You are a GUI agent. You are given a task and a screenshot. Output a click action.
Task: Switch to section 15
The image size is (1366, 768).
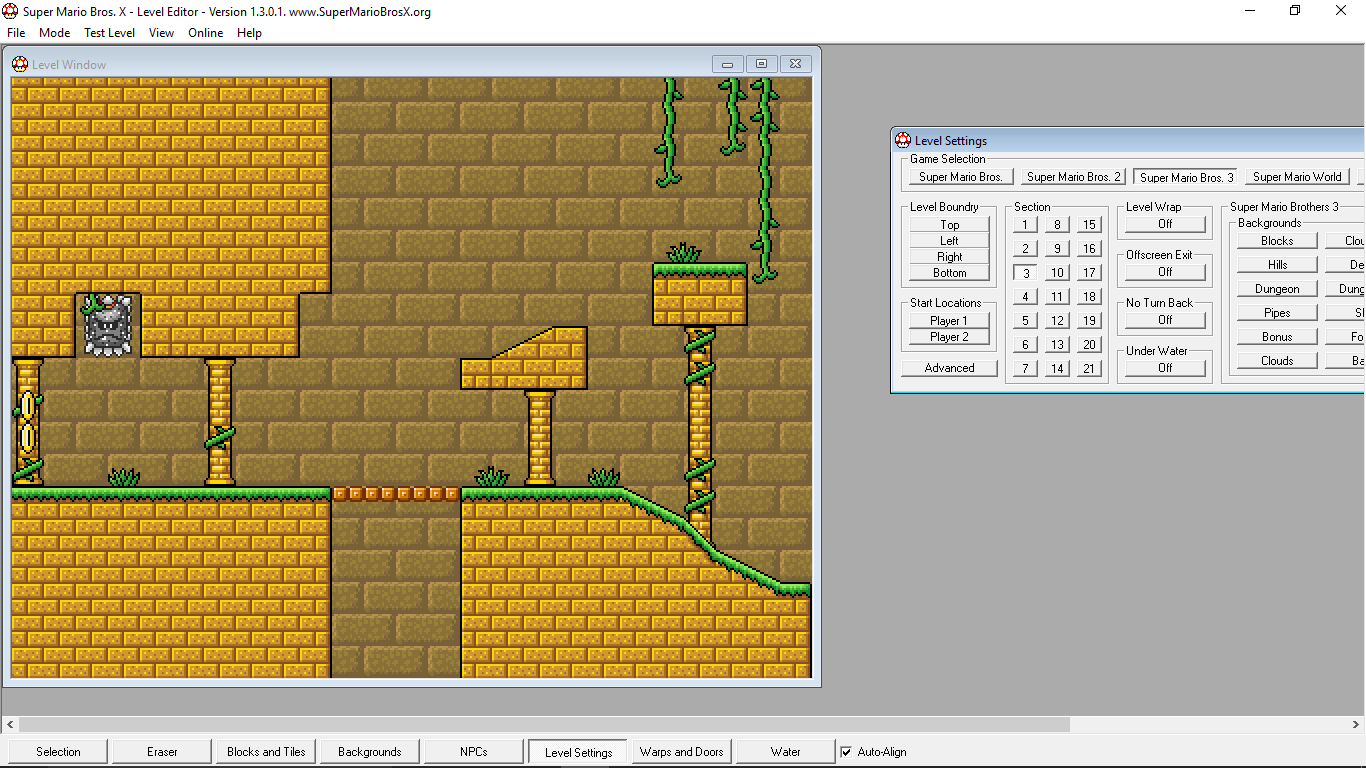pos(1089,225)
